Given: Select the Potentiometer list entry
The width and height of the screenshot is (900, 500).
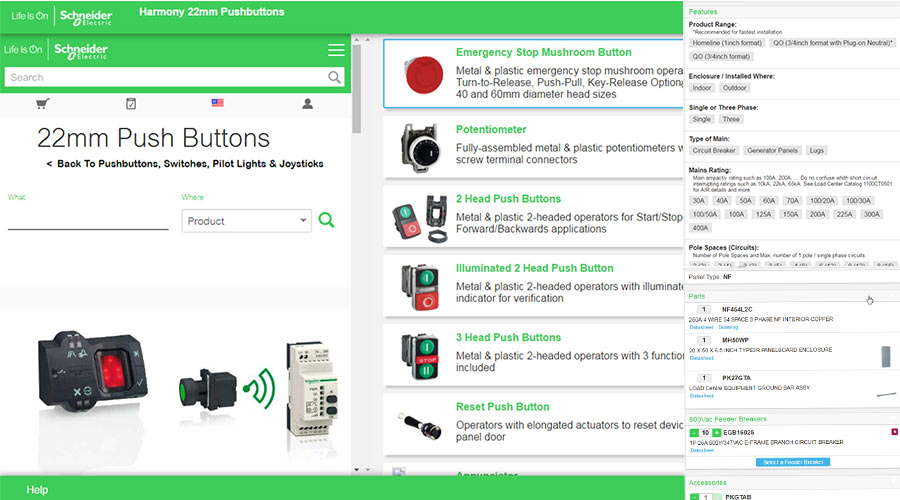Looking at the screenshot, I should [490, 130].
